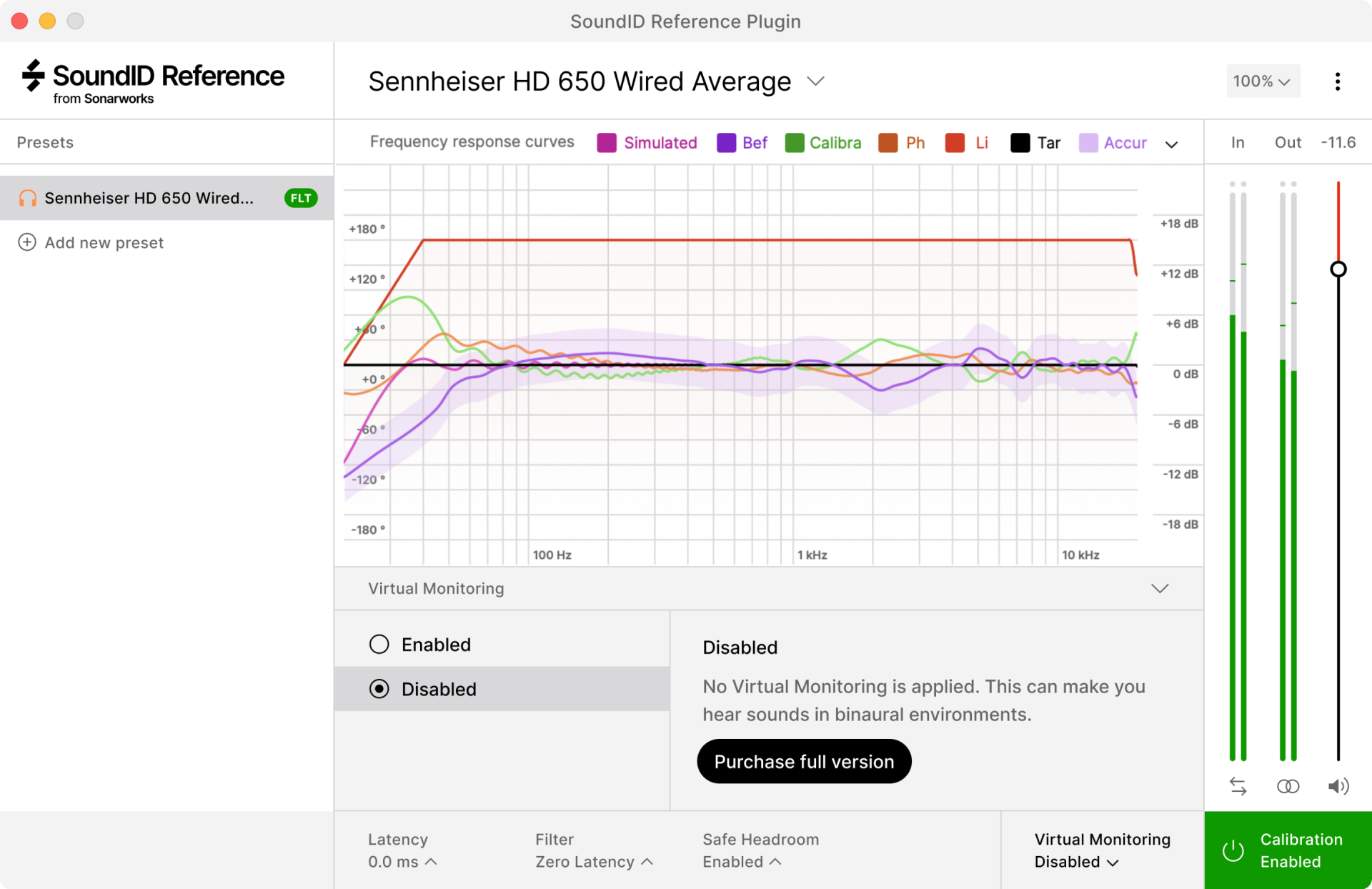Click the Purchase full version button
1372x889 pixels.
(804, 761)
